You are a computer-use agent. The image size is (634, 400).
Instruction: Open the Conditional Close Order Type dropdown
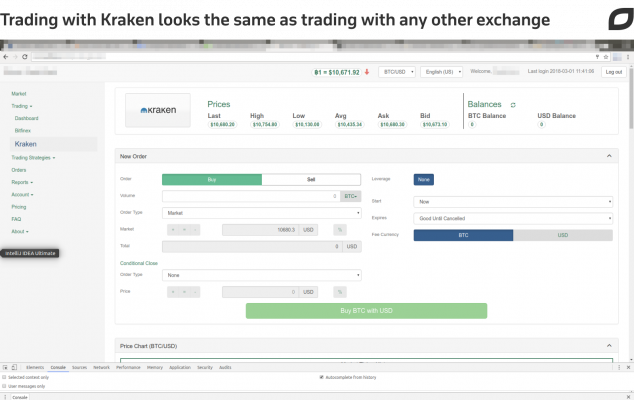(x=262, y=275)
